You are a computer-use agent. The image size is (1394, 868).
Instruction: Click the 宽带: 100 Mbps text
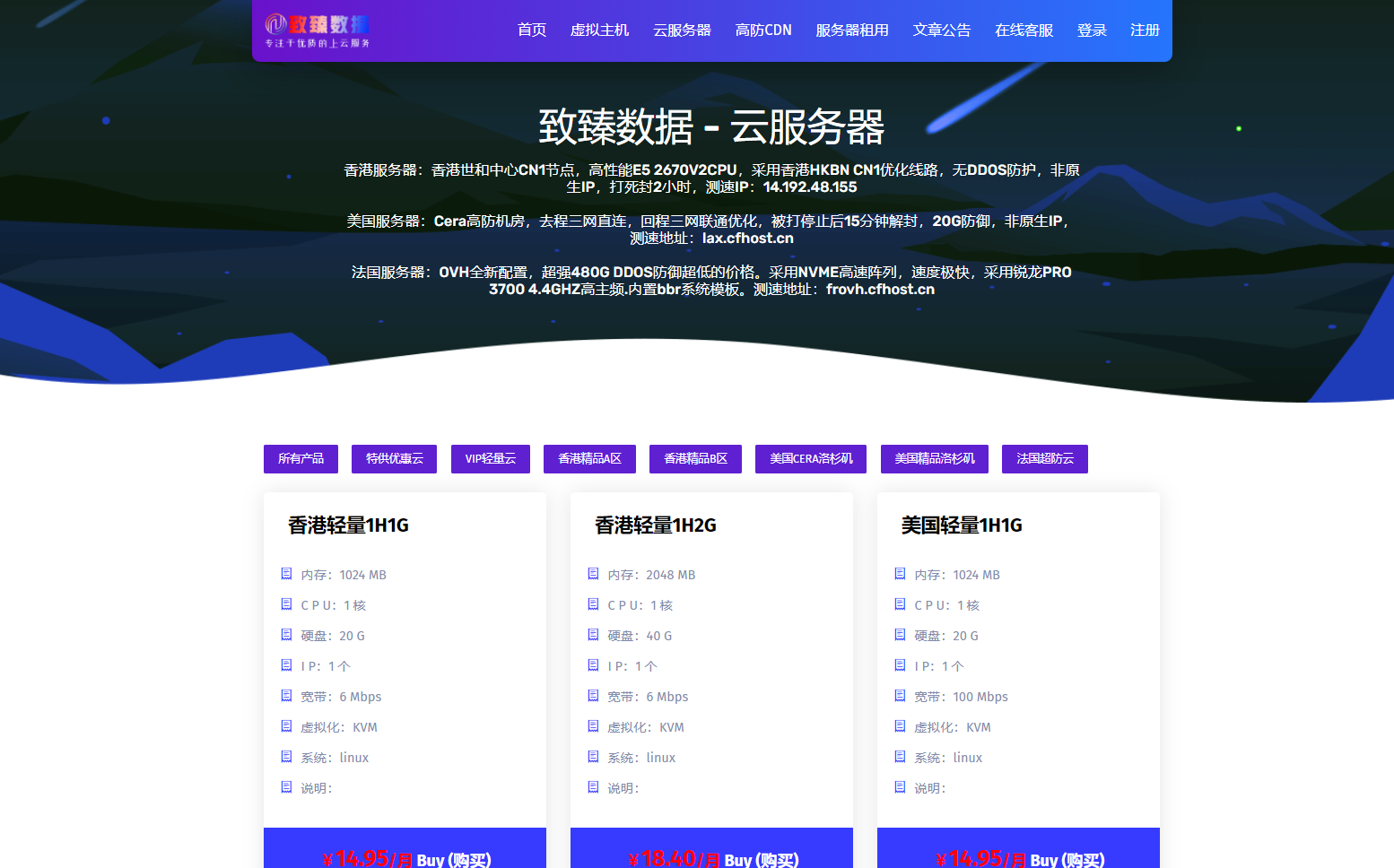(961, 697)
